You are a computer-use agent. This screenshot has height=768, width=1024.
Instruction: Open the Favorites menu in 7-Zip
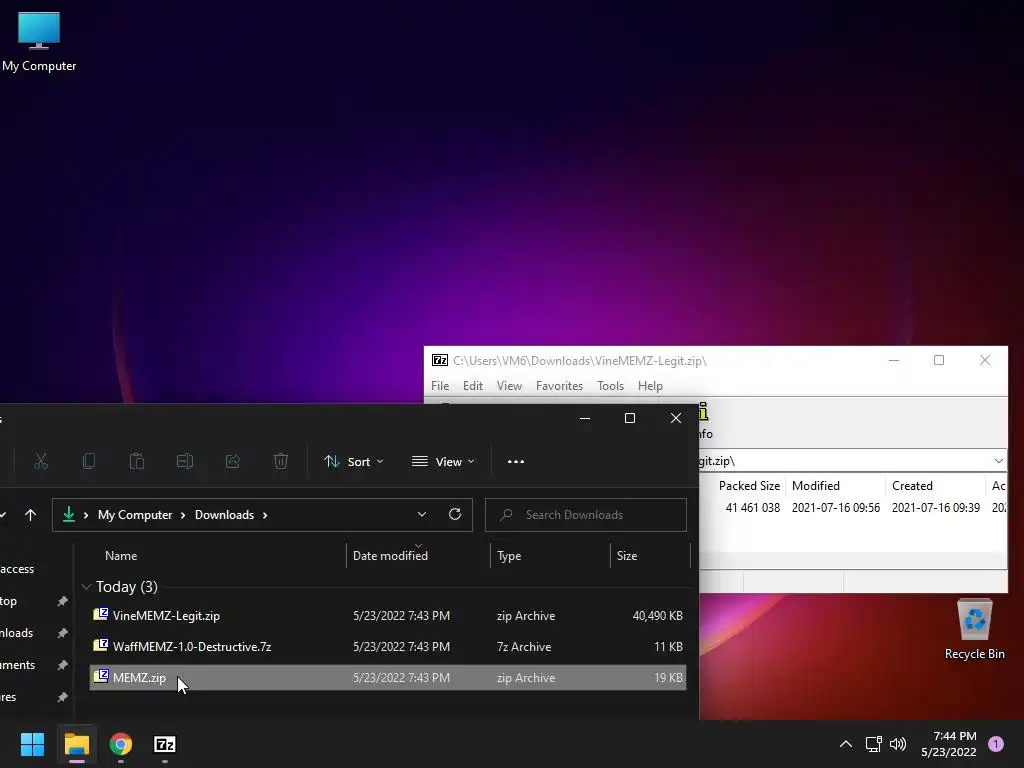click(x=559, y=386)
